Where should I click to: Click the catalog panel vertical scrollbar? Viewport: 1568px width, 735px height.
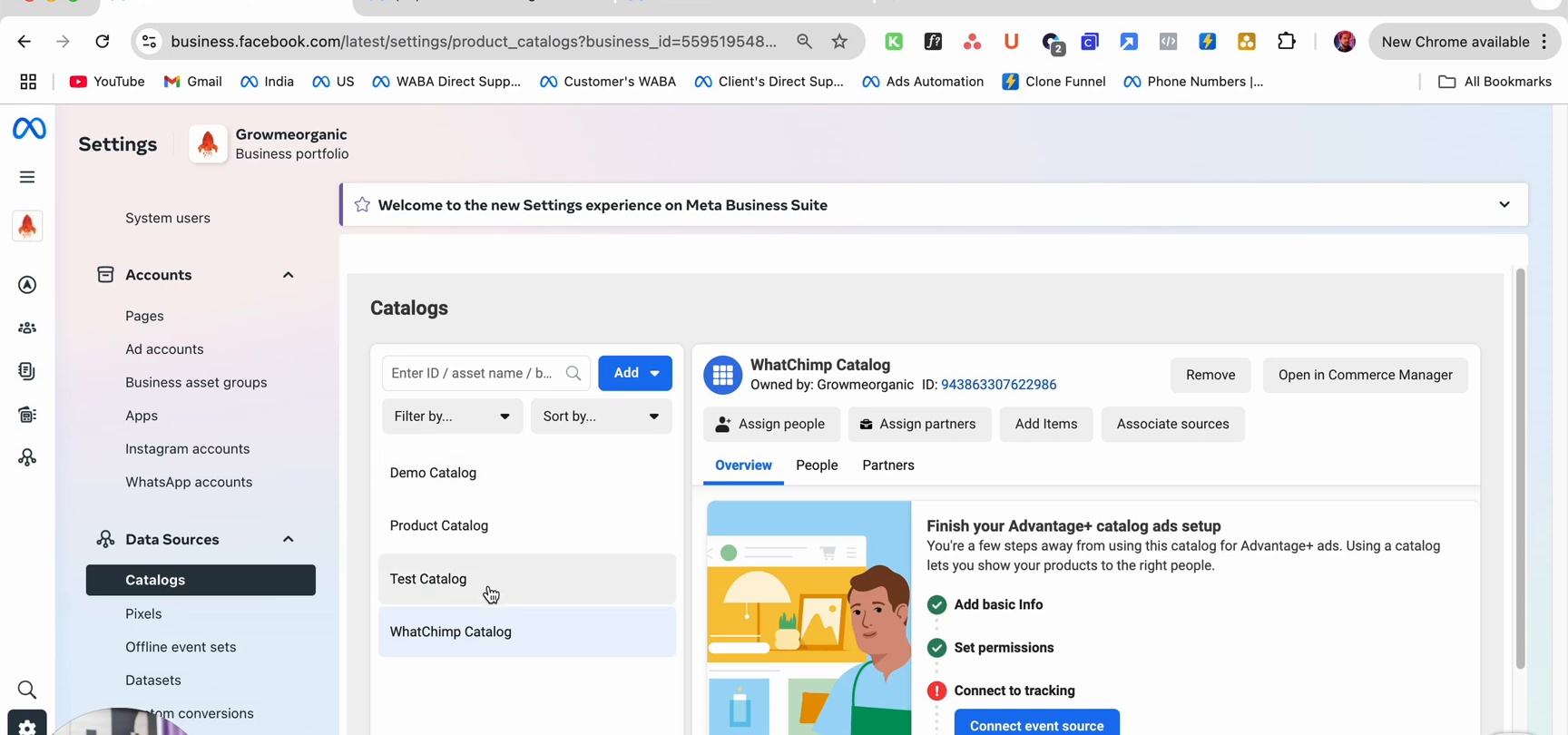tap(1520, 468)
